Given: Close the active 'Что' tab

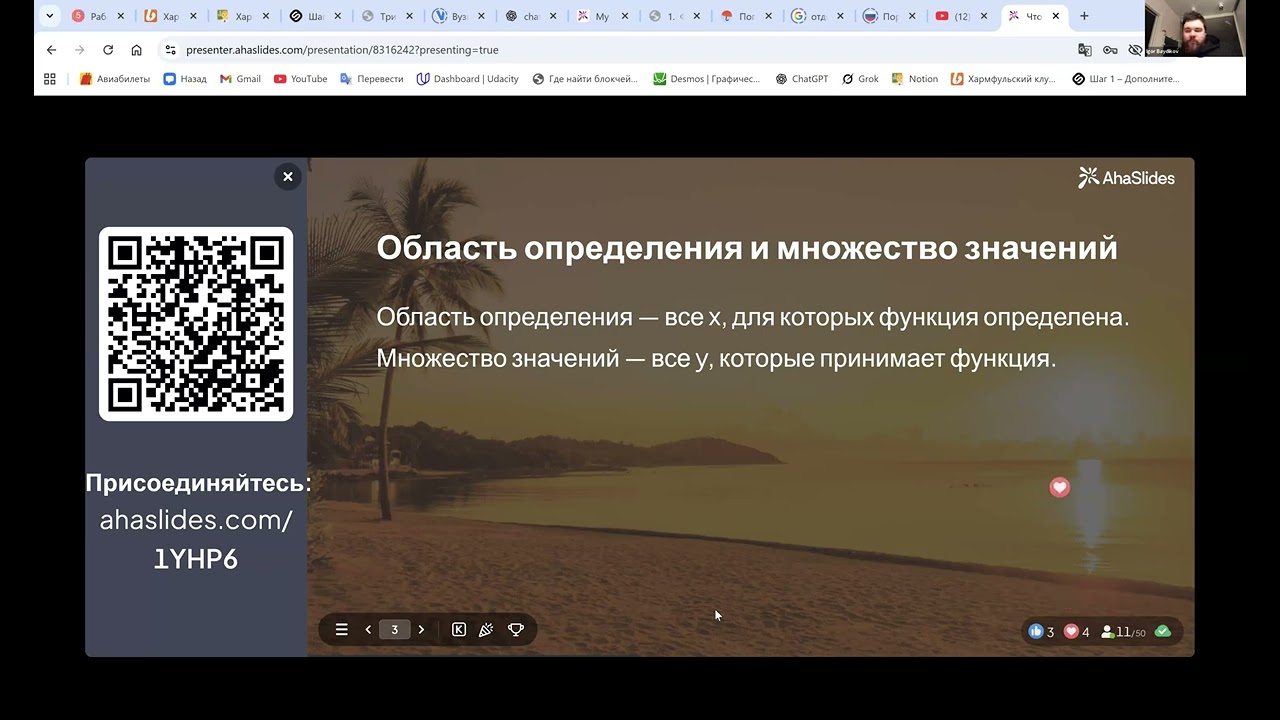Looking at the screenshot, I should coord(1055,16).
